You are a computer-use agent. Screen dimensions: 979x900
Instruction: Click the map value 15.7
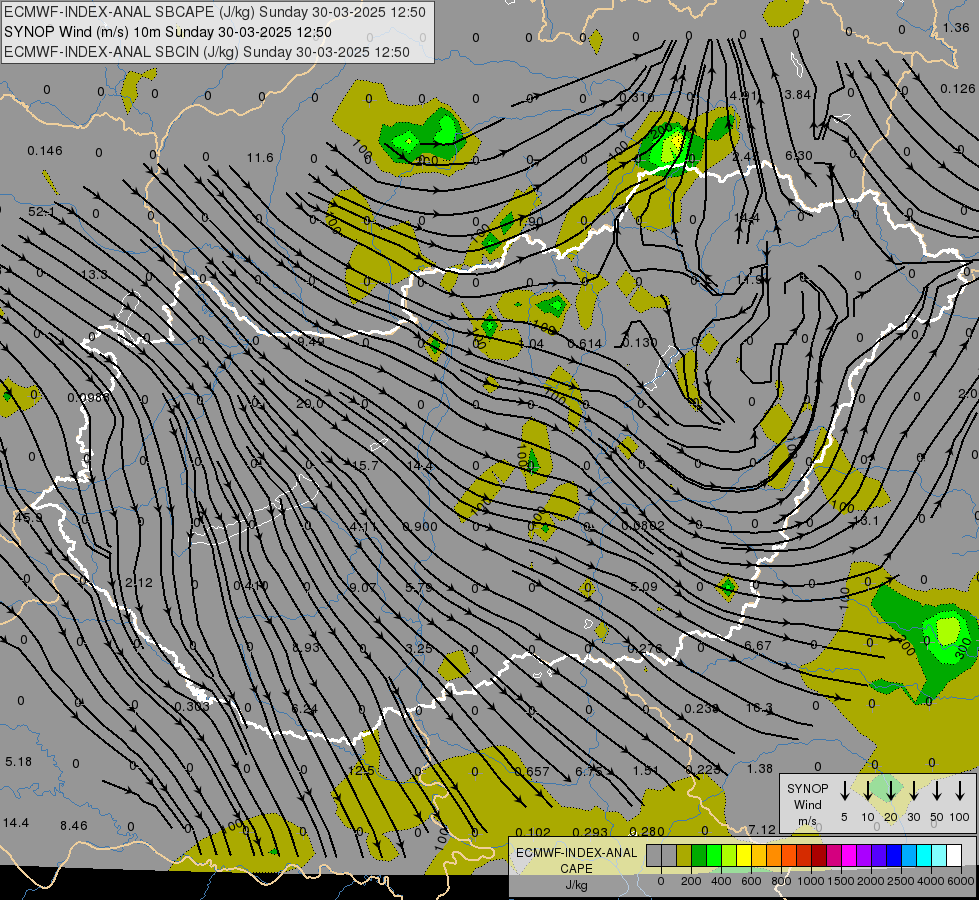pyautogui.click(x=365, y=465)
